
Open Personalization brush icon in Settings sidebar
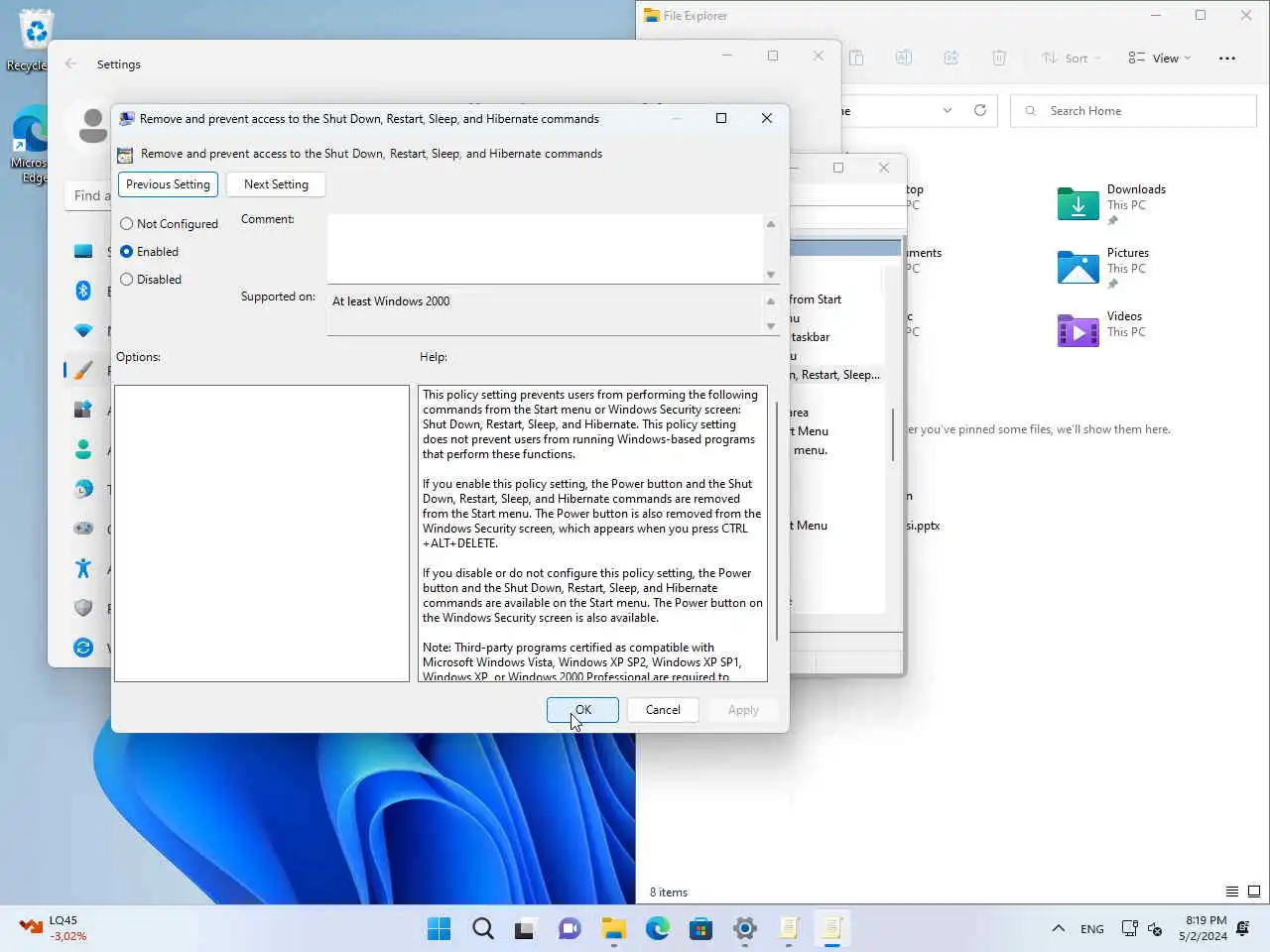click(x=83, y=370)
